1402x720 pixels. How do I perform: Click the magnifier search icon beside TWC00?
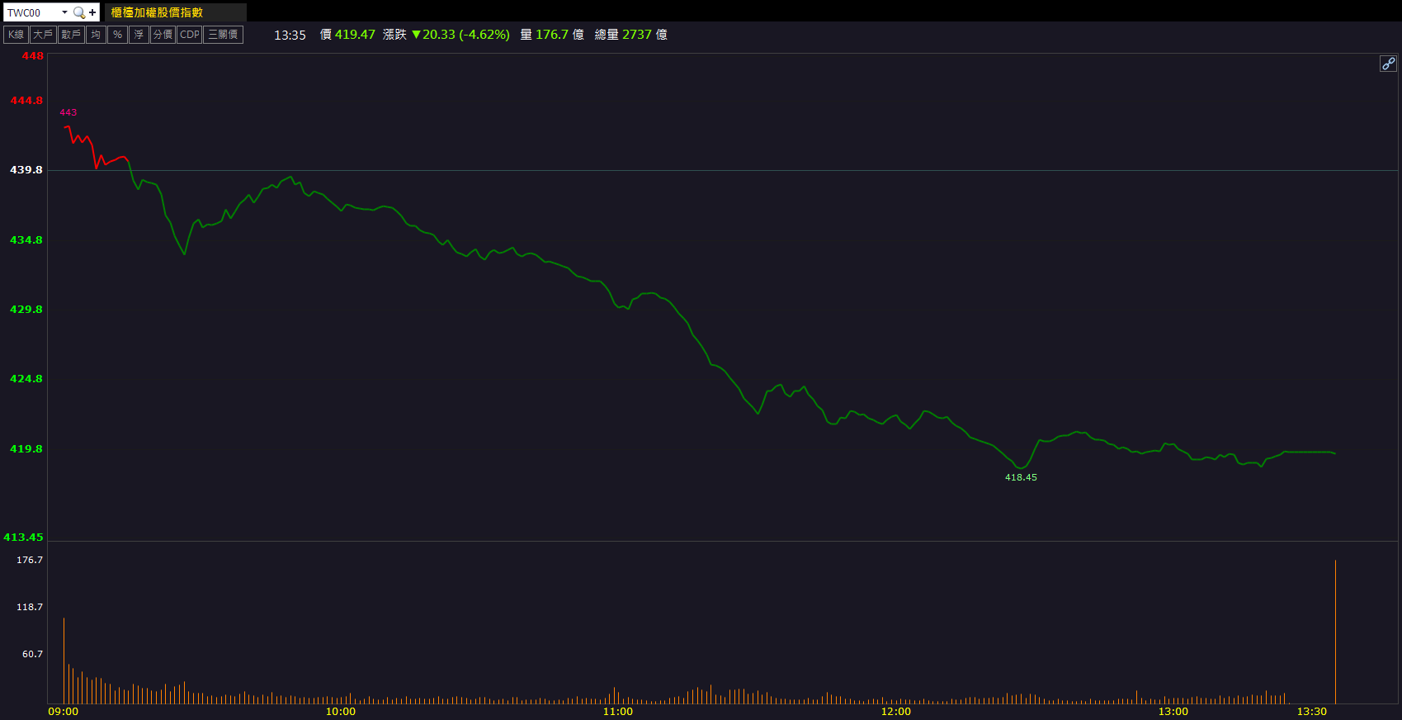[x=79, y=13]
